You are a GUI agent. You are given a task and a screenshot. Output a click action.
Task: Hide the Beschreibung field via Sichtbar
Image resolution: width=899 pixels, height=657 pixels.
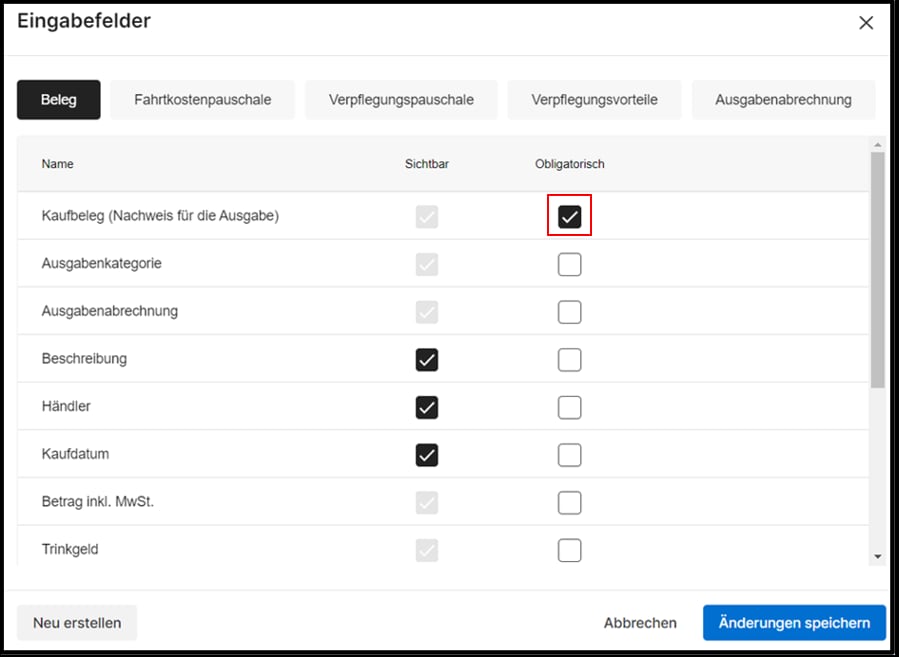427,359
